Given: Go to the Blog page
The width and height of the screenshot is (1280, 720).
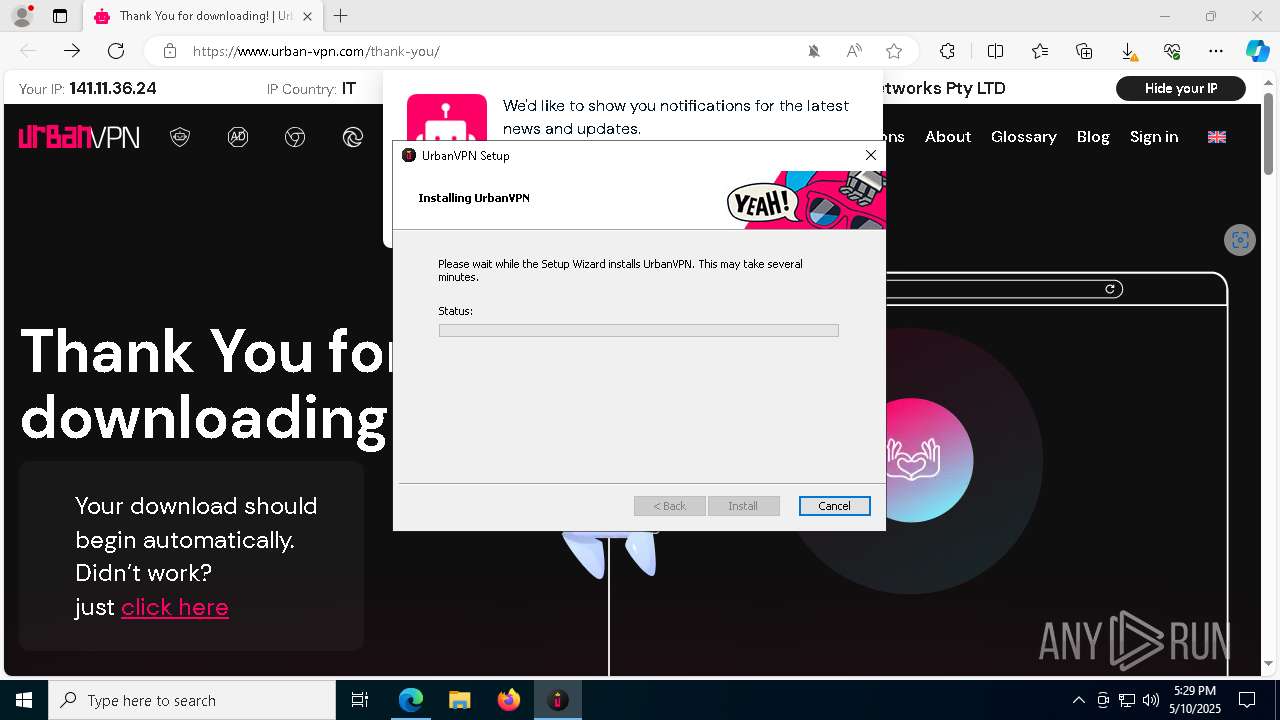Looking at the screenshot, I should [x=1093, y=137].
